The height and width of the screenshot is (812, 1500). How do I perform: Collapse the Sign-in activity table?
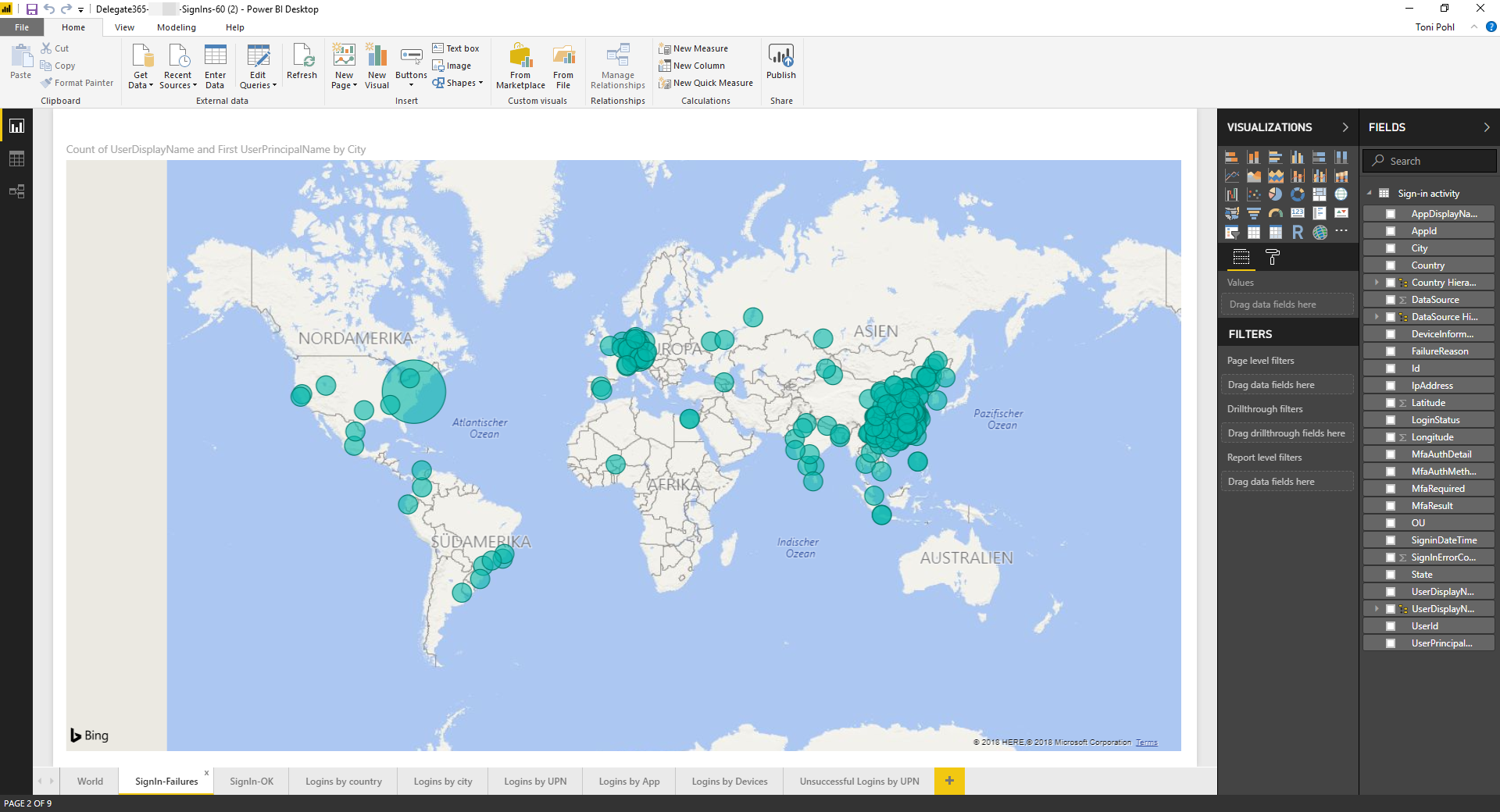(x=1370, y=194)
